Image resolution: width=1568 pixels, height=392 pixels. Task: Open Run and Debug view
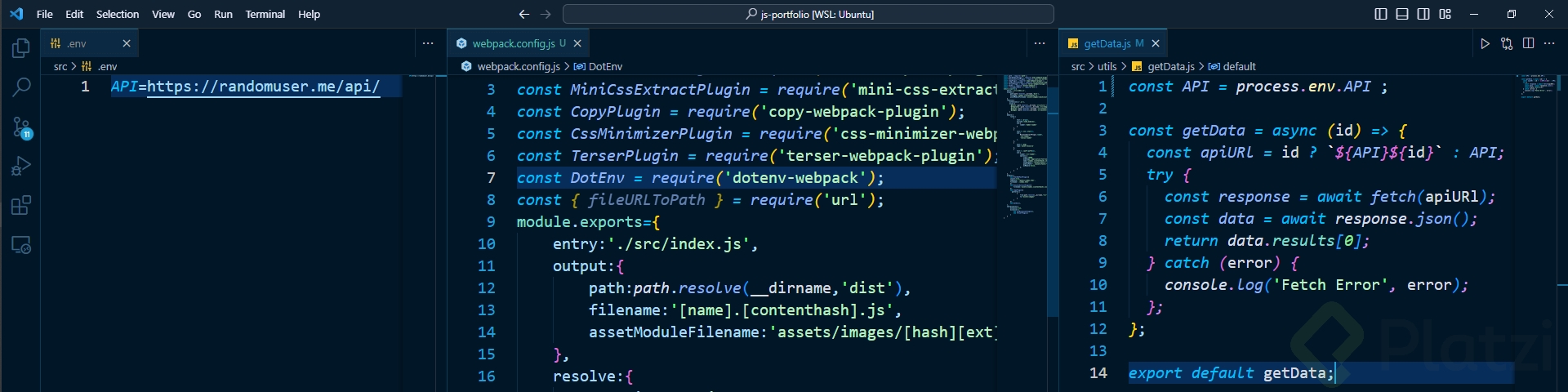pos(21,166)
